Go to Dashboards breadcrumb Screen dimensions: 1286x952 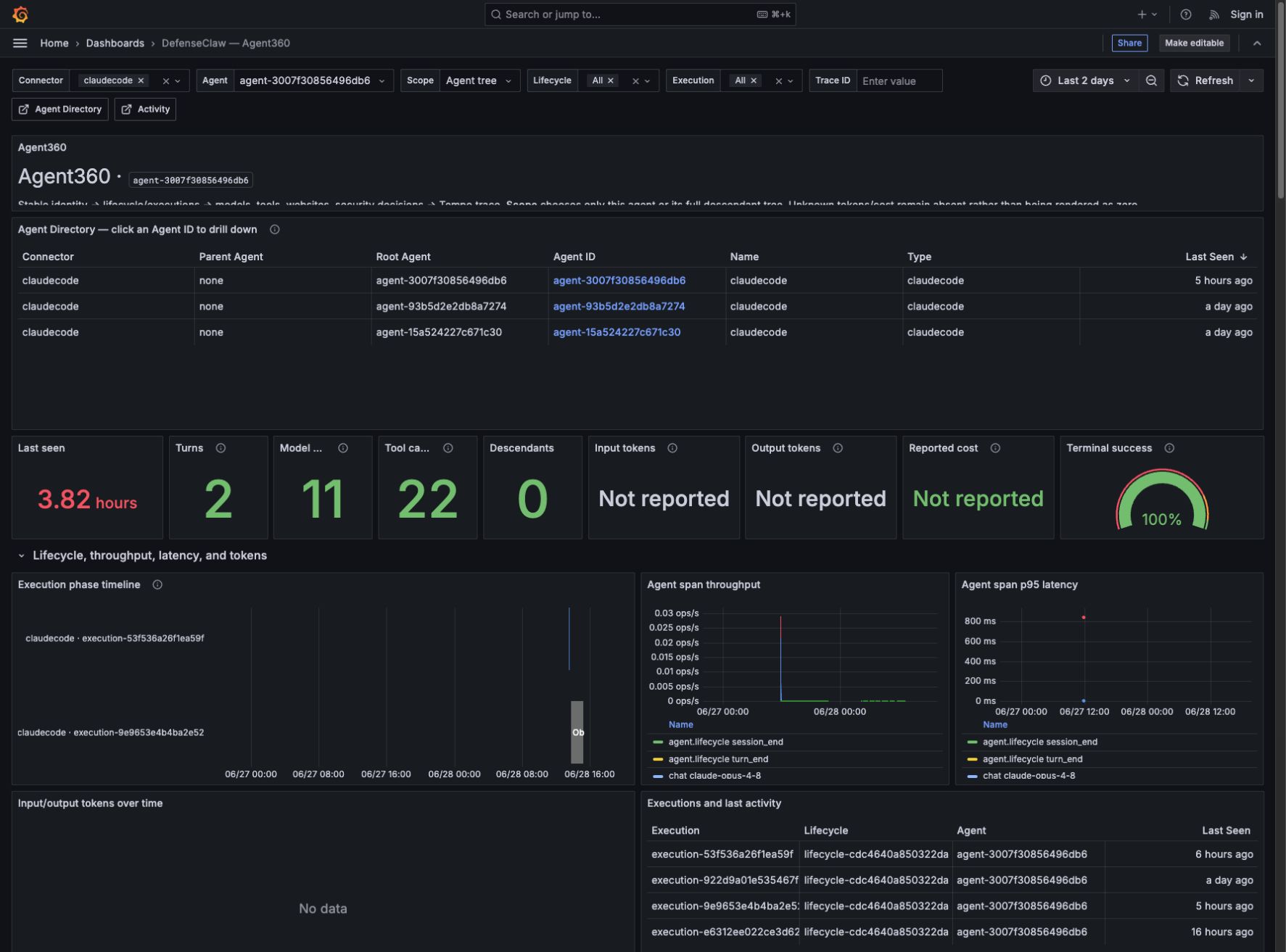pyautogui.click(x=115, y=43)
